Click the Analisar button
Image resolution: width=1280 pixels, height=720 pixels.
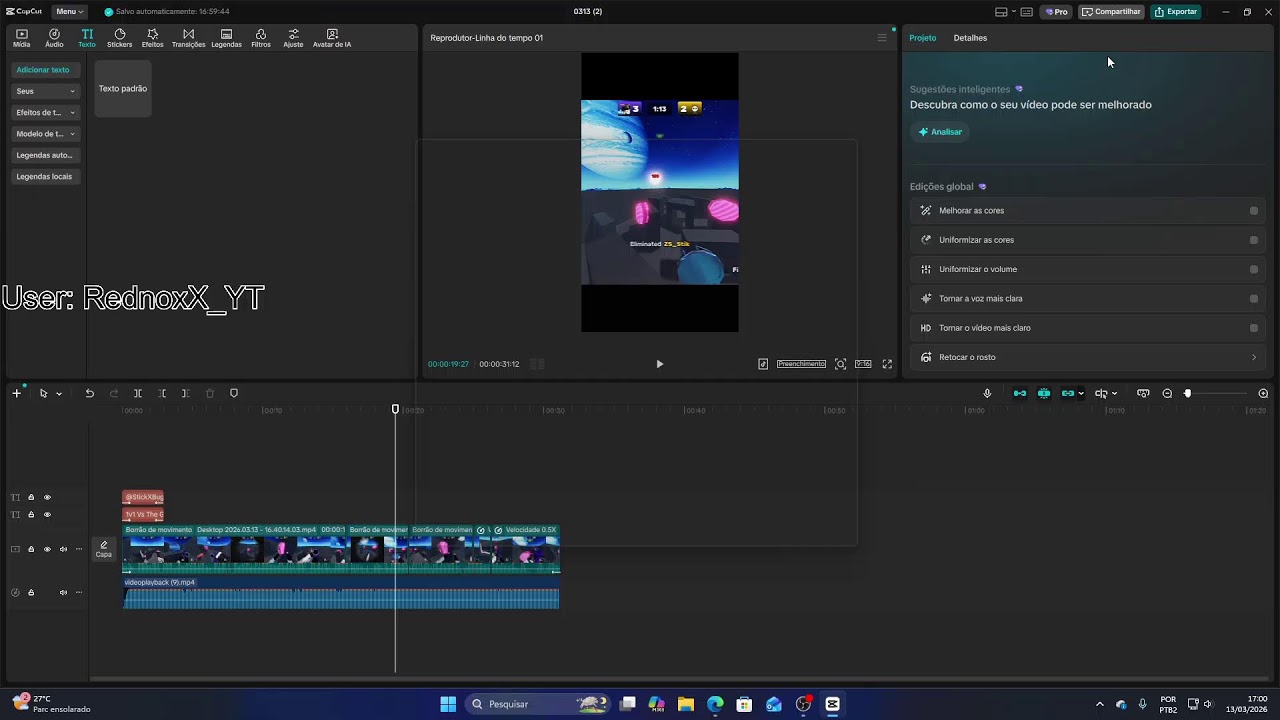pyautogui.click(x=940, y=132)
